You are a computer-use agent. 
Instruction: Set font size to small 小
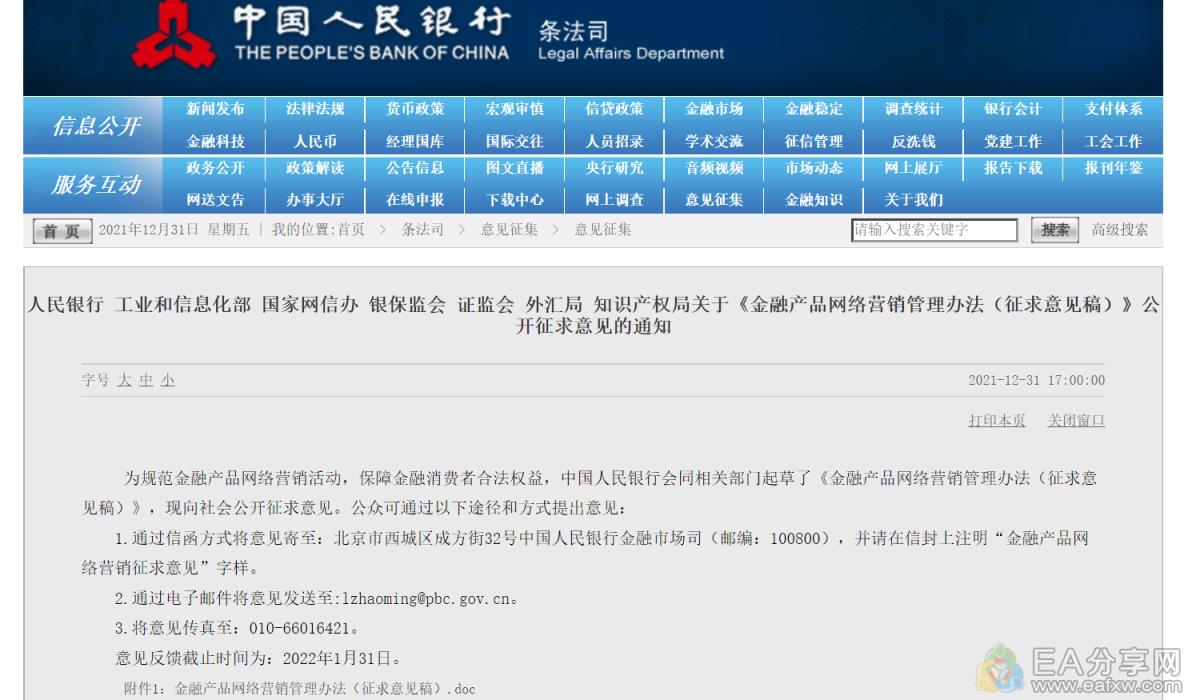[168, 381]
